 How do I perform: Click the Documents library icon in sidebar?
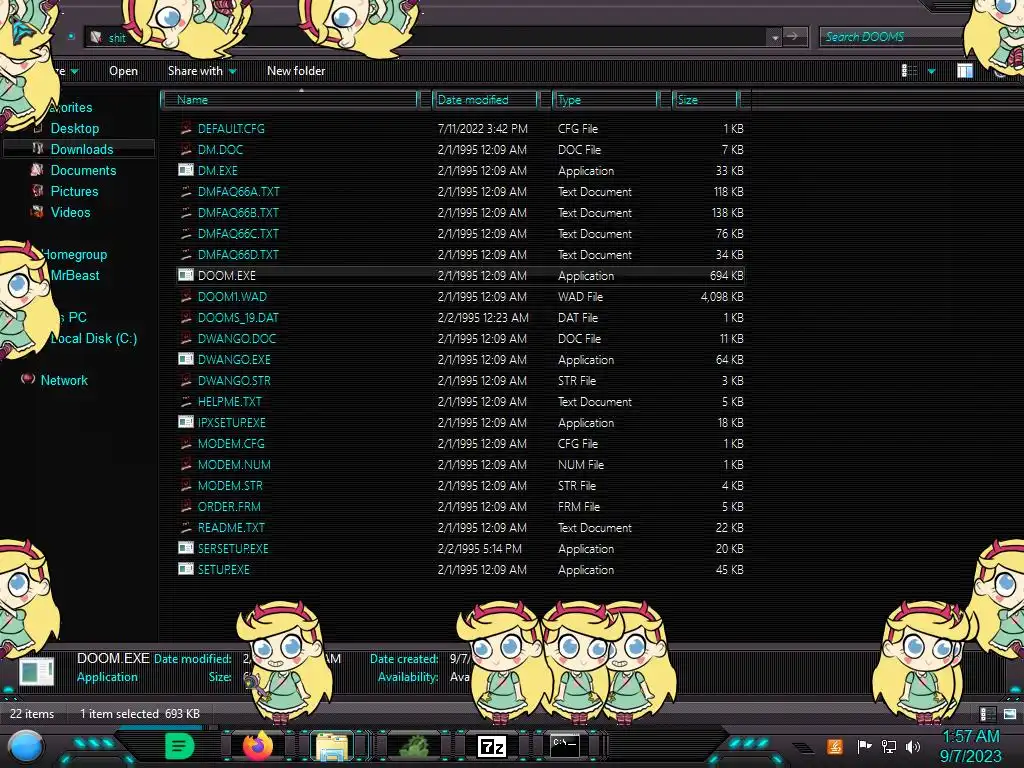click(37, 170)
